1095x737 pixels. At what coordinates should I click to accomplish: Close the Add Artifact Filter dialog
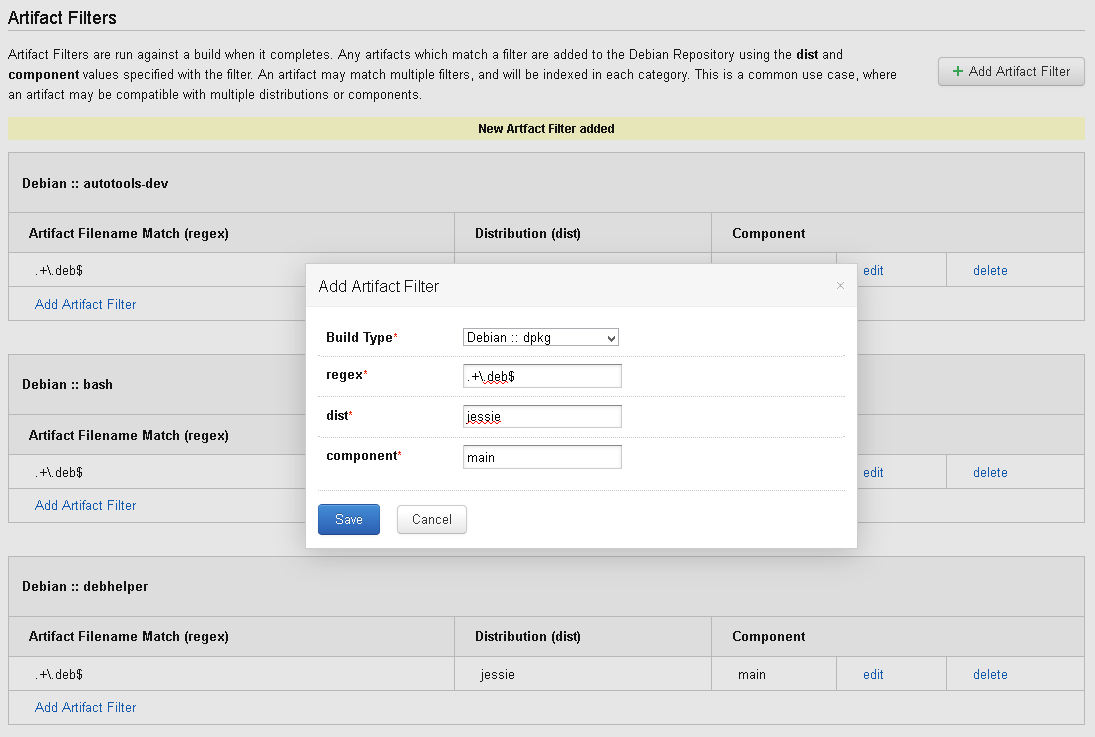pyautogui.click(x=840, y=286)
